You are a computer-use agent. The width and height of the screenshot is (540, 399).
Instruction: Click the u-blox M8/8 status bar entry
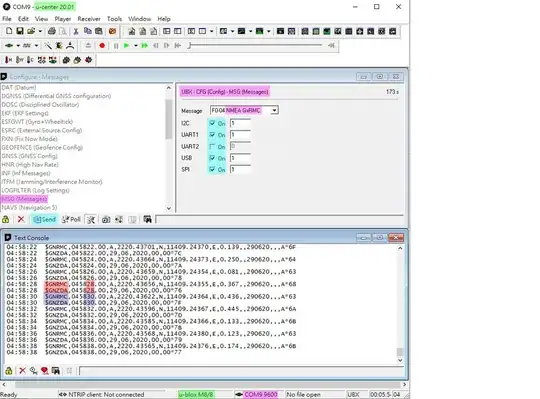point(196,395)
